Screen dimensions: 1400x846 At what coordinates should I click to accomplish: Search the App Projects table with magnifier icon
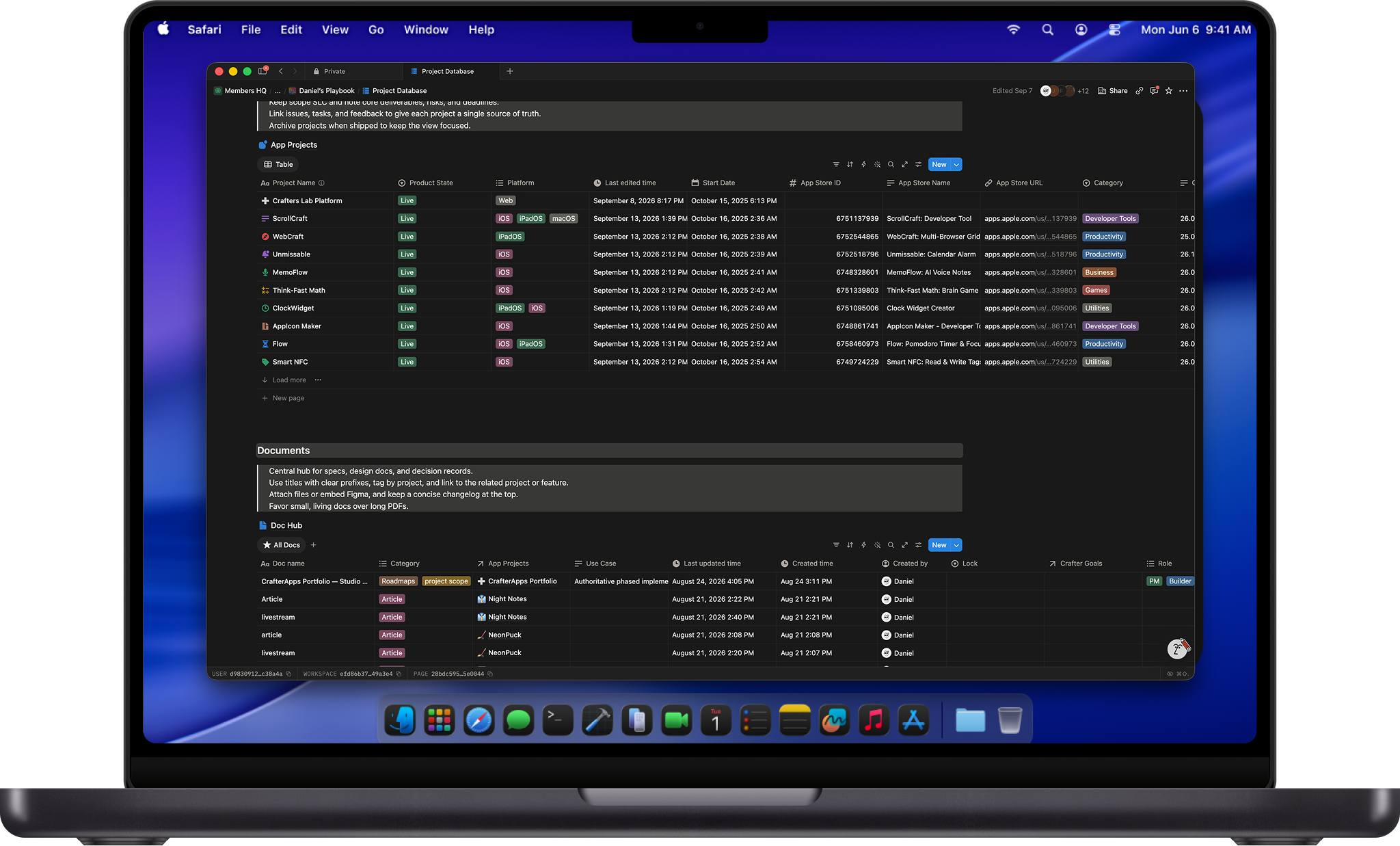coord(891,164)
